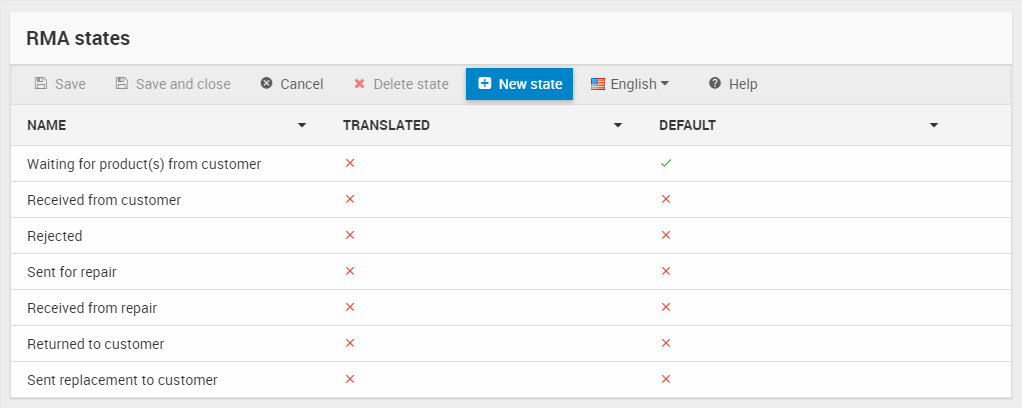Open the English language dropdown
The width and height of the screenshot is (1022, 408).
(x=630, y=84)
